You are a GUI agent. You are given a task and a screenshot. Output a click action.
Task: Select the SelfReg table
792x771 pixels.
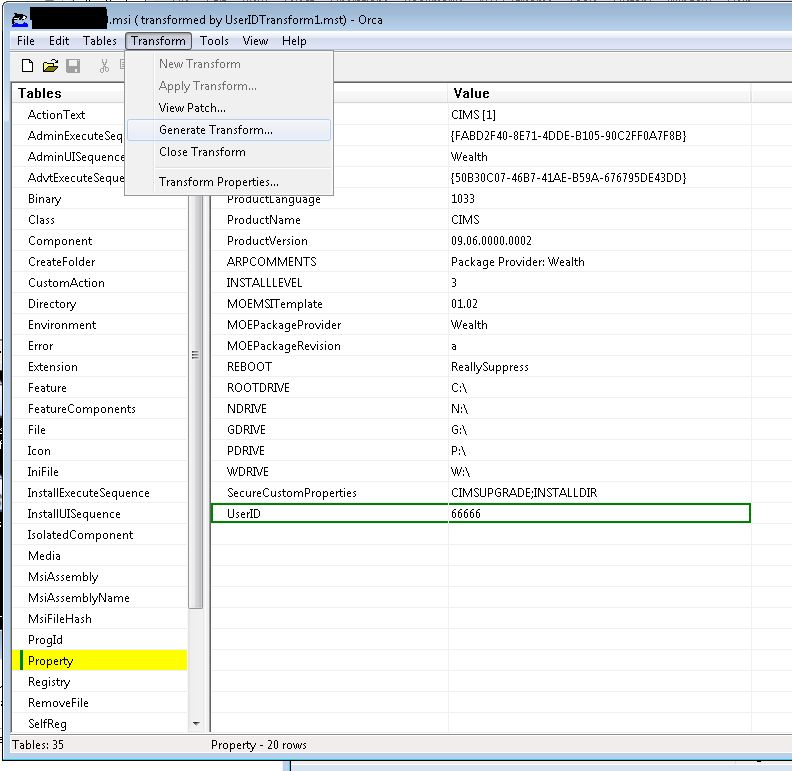[47, 724]
